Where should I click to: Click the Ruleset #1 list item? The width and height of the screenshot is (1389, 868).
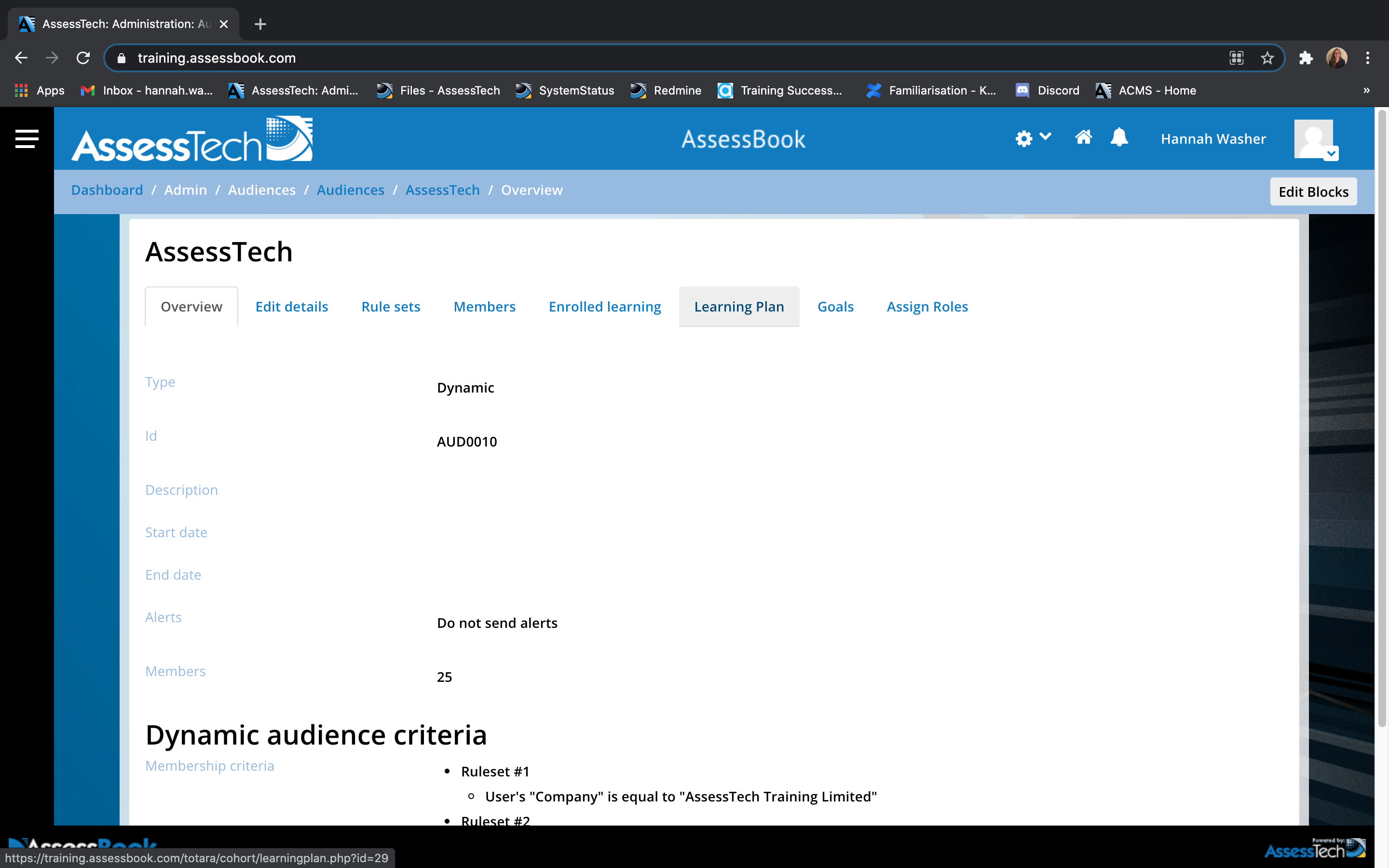tap(495, 772)
